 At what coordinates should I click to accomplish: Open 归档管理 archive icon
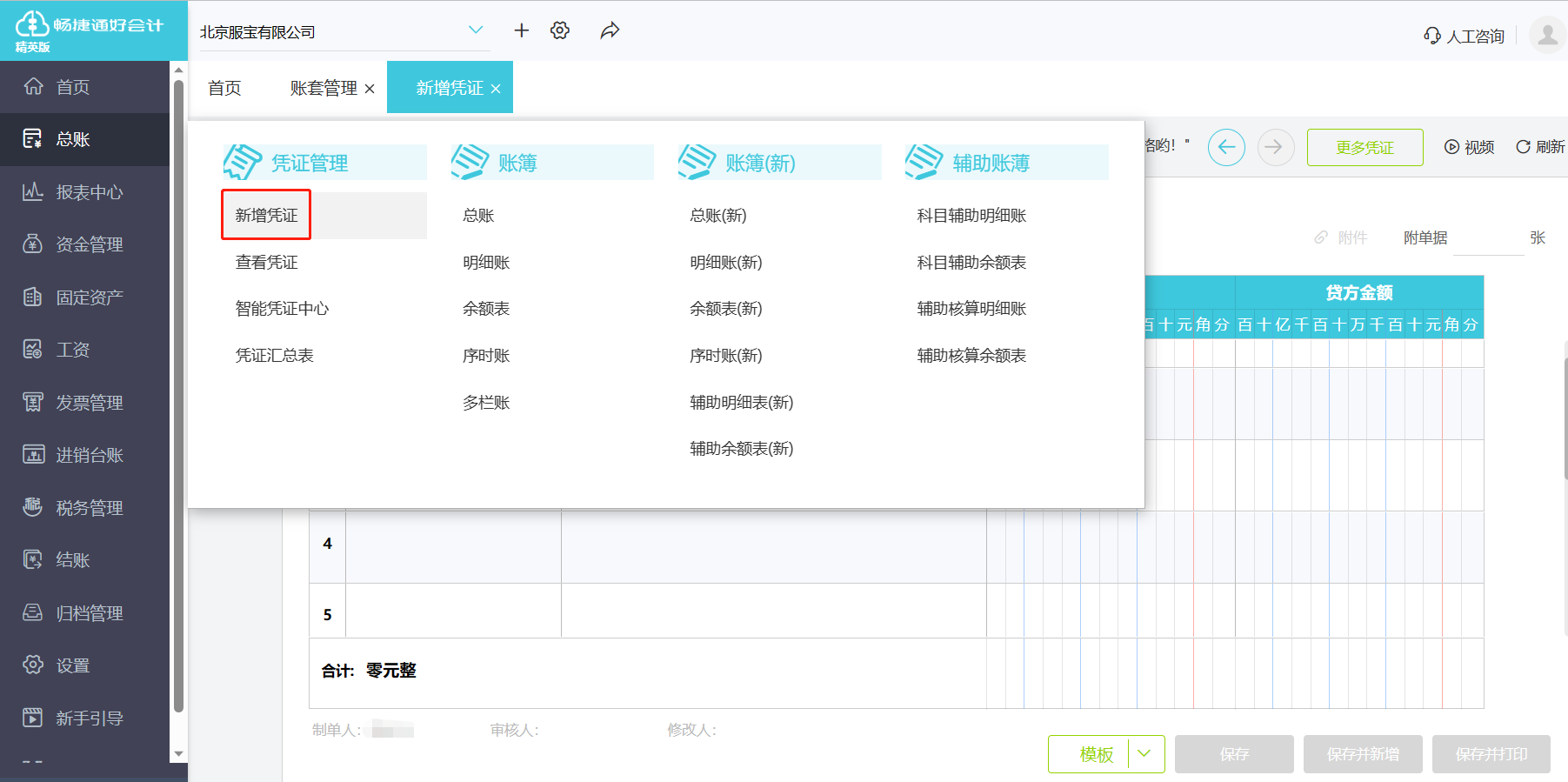[x=33, y=612]
